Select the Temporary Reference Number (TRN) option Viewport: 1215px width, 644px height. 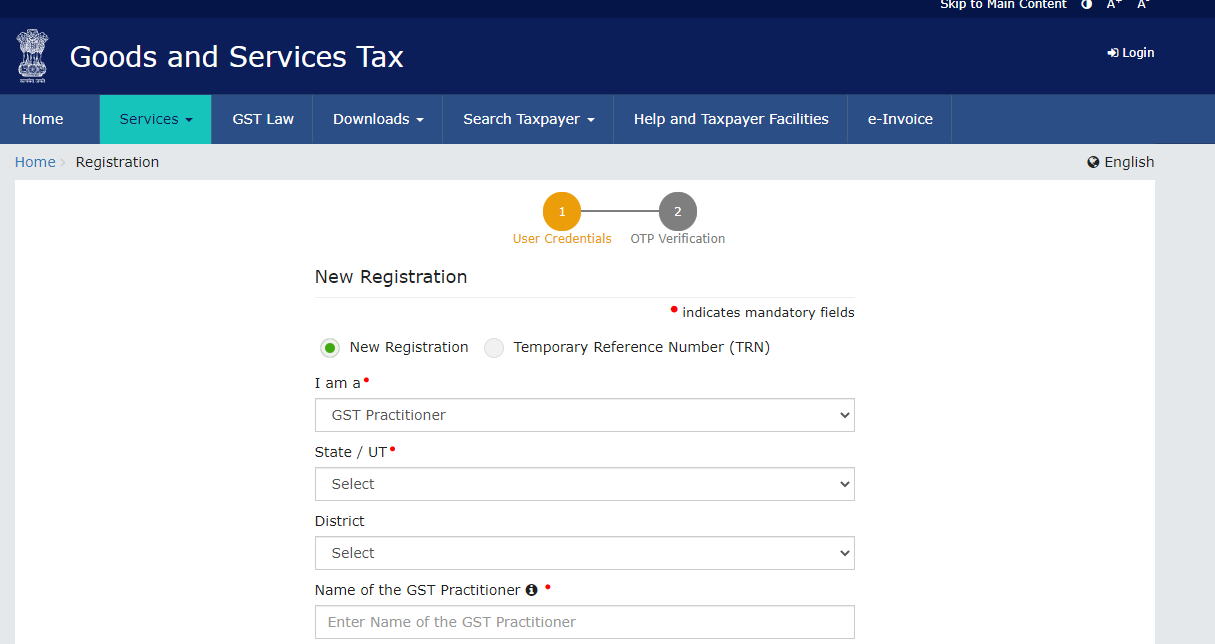[493, 347]
